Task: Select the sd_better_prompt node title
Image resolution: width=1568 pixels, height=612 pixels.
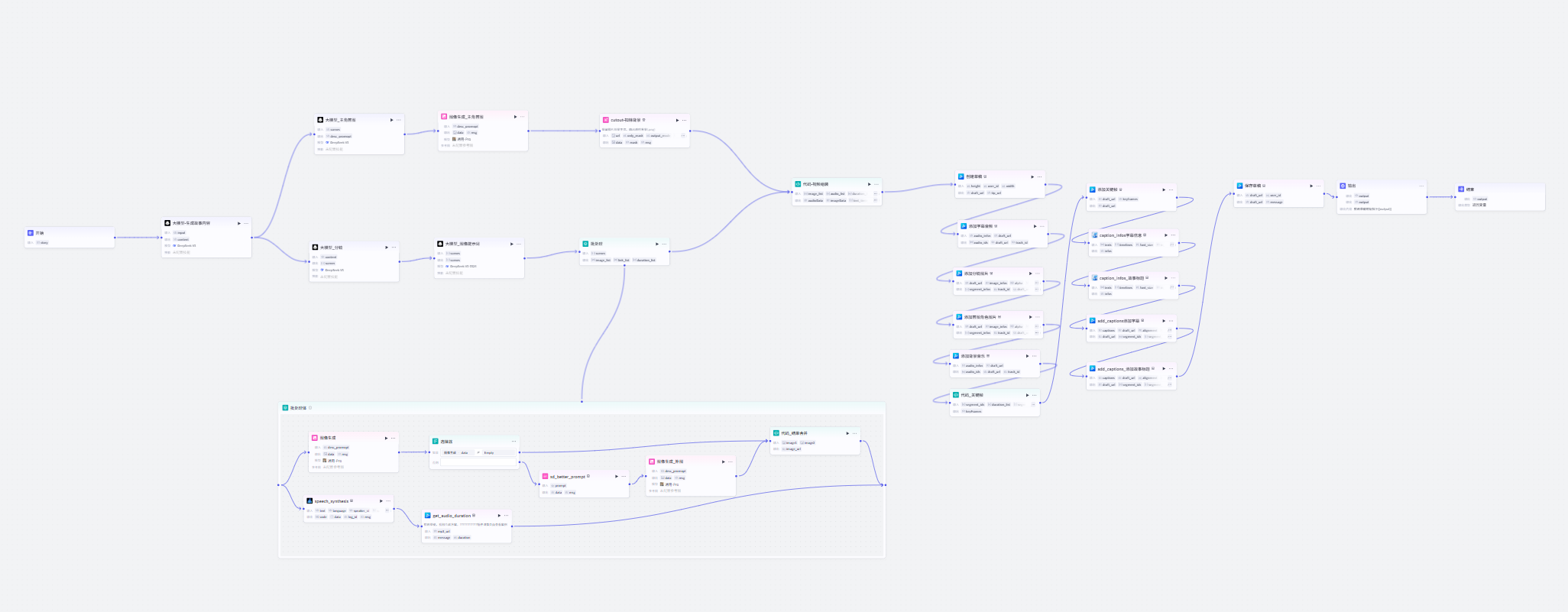Action: click(x=567, y=477)
